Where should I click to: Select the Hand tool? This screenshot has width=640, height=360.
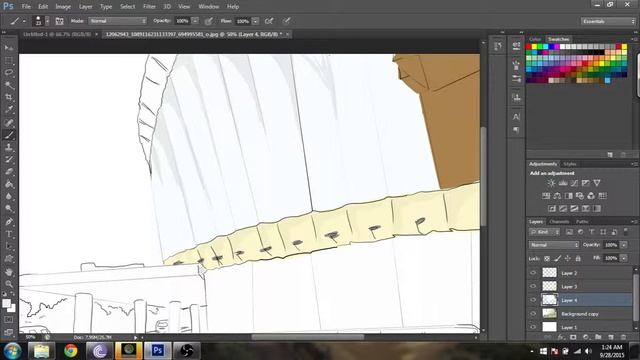(x=9, y=272)
